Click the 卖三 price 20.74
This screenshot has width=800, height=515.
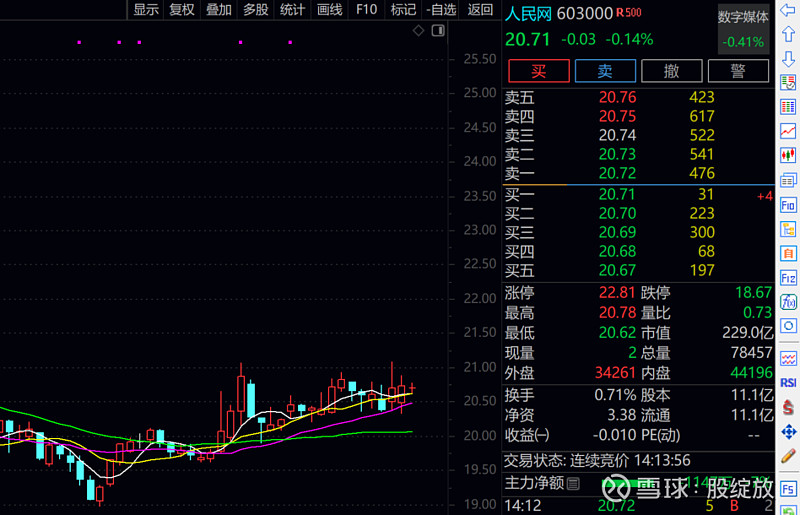click(x=617, y=135)
